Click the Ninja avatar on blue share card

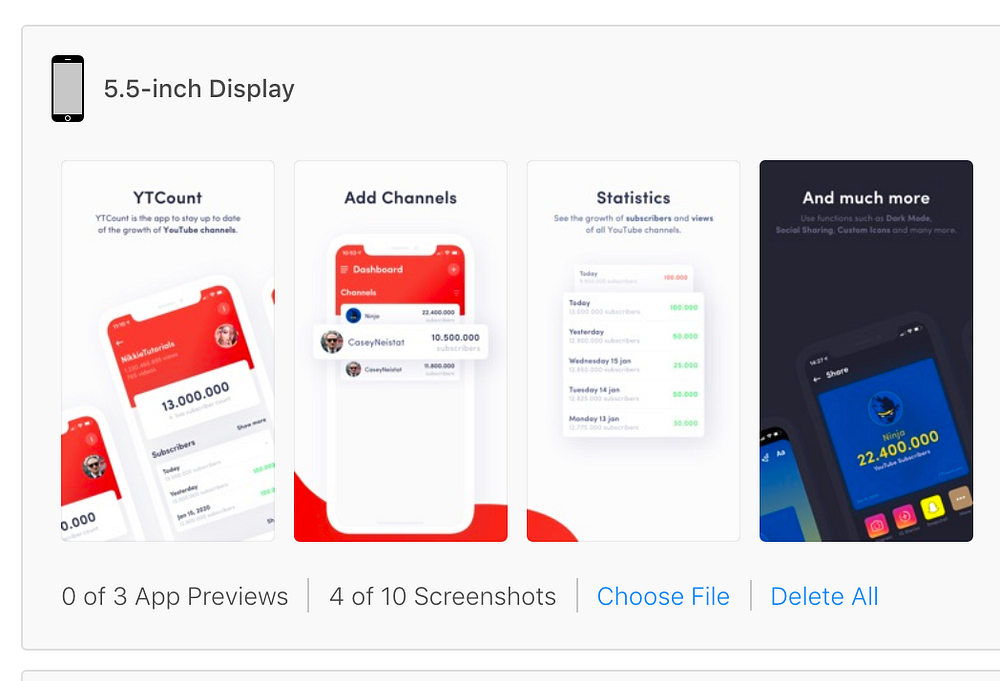click(x=885, y=409)
